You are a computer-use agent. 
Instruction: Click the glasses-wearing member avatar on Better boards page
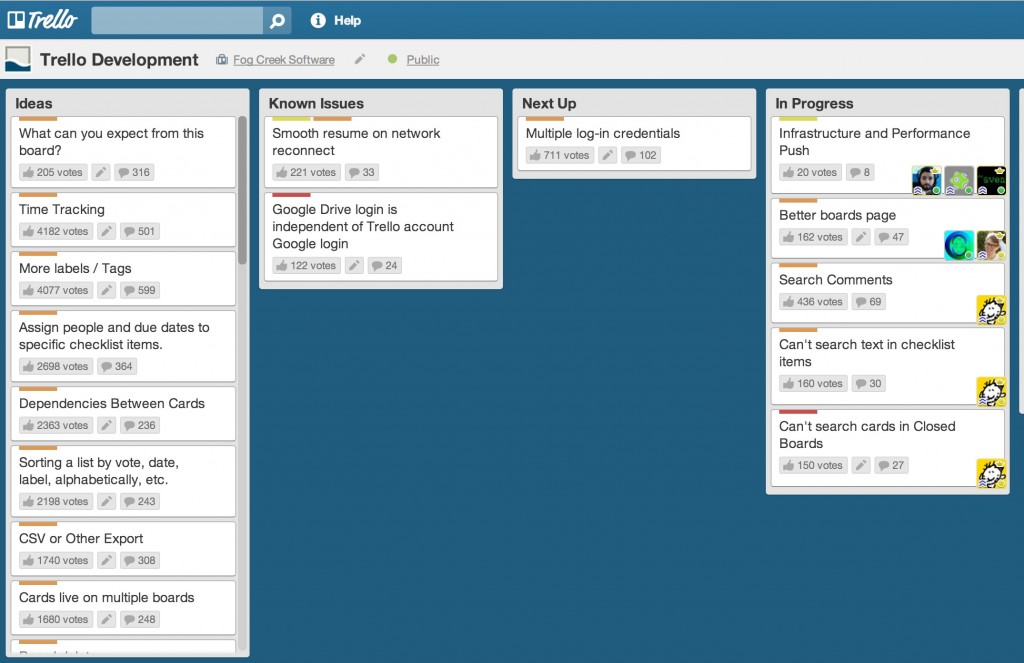coord(991,245)
